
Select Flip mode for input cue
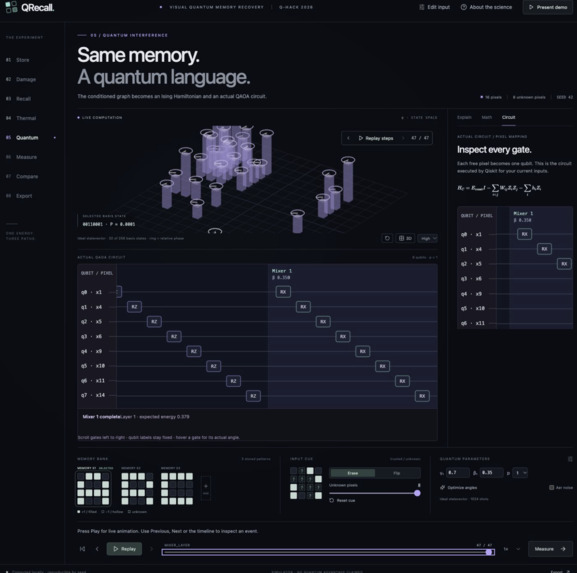[x=397, y=473]
